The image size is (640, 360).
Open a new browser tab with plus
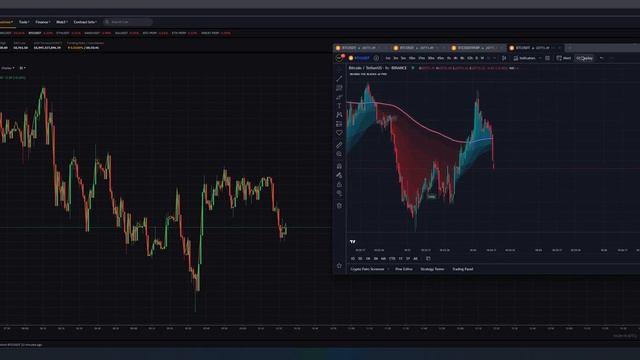tap(570, 48)
